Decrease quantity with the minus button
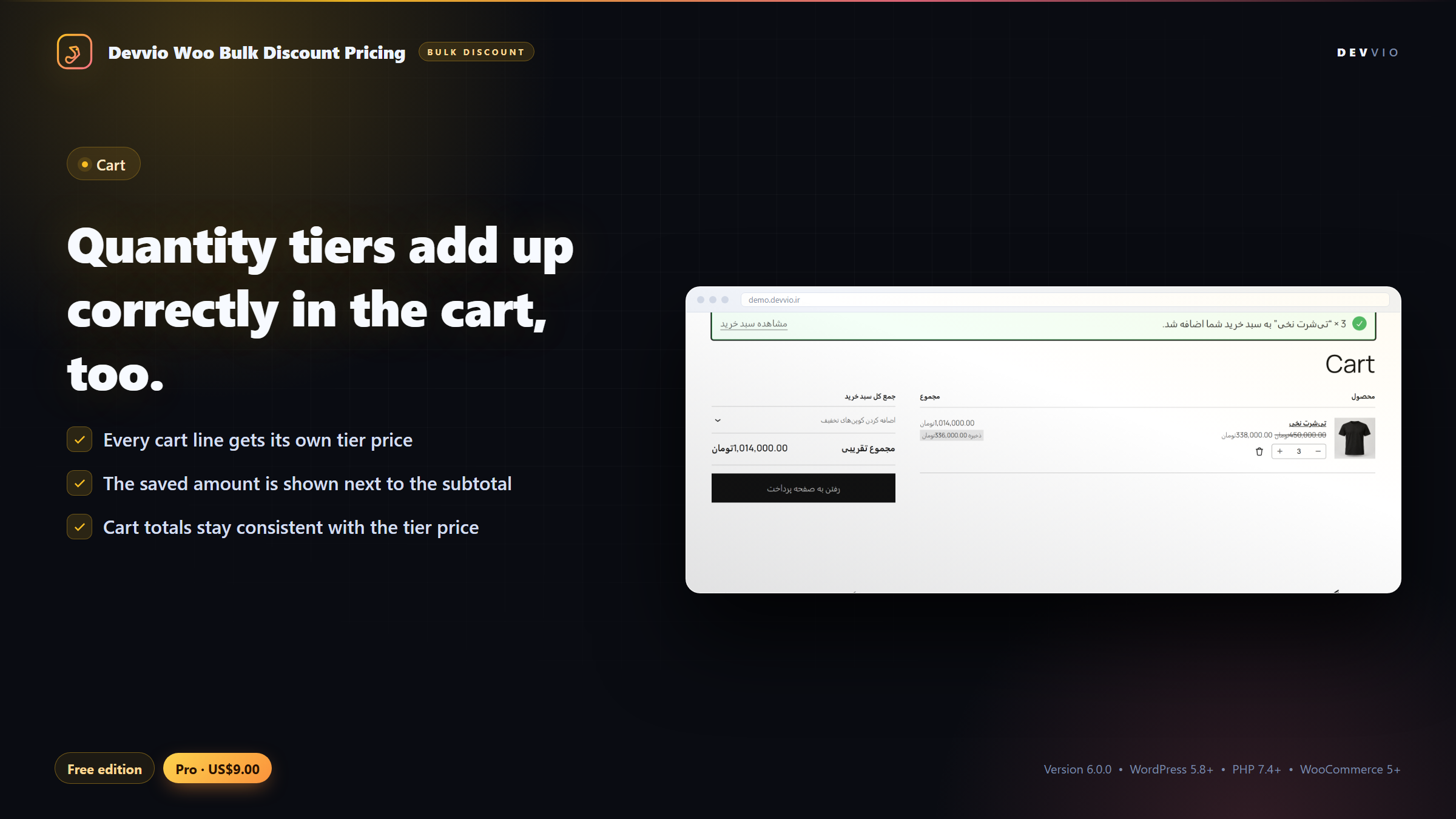 pos(1318,451)
